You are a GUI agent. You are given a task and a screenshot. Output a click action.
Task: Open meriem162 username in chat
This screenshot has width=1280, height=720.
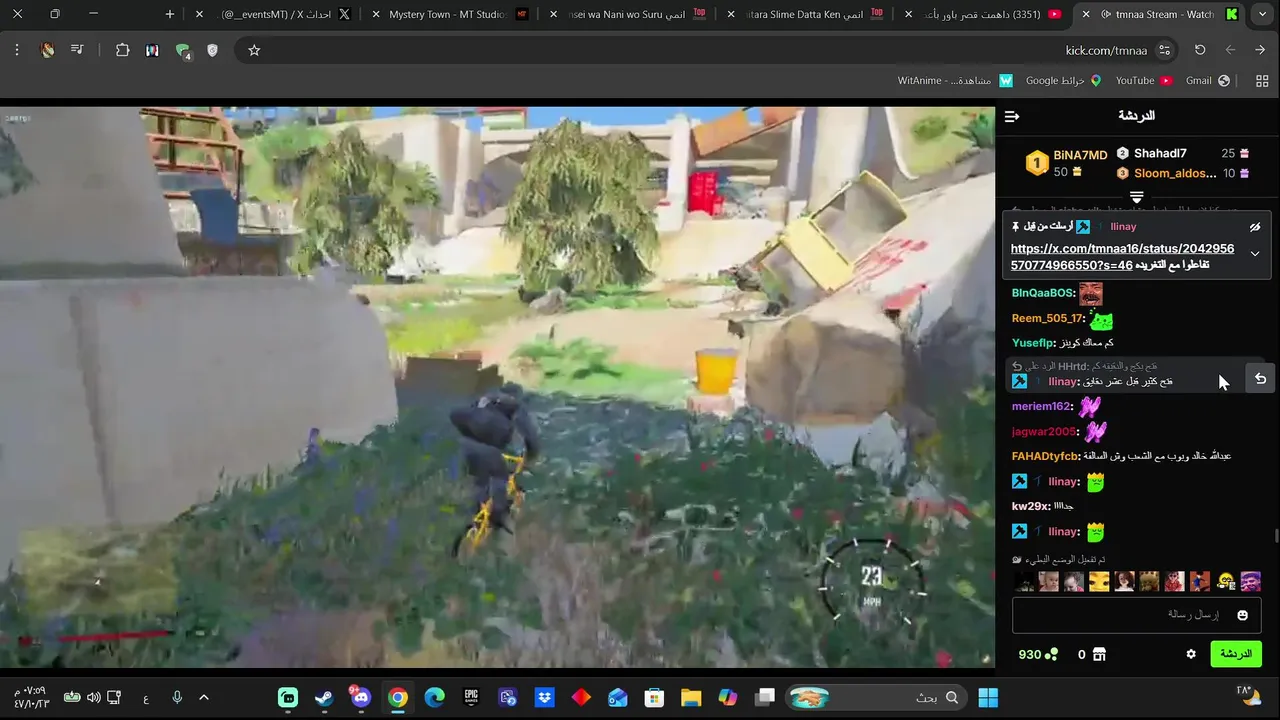pos(1041,406)
